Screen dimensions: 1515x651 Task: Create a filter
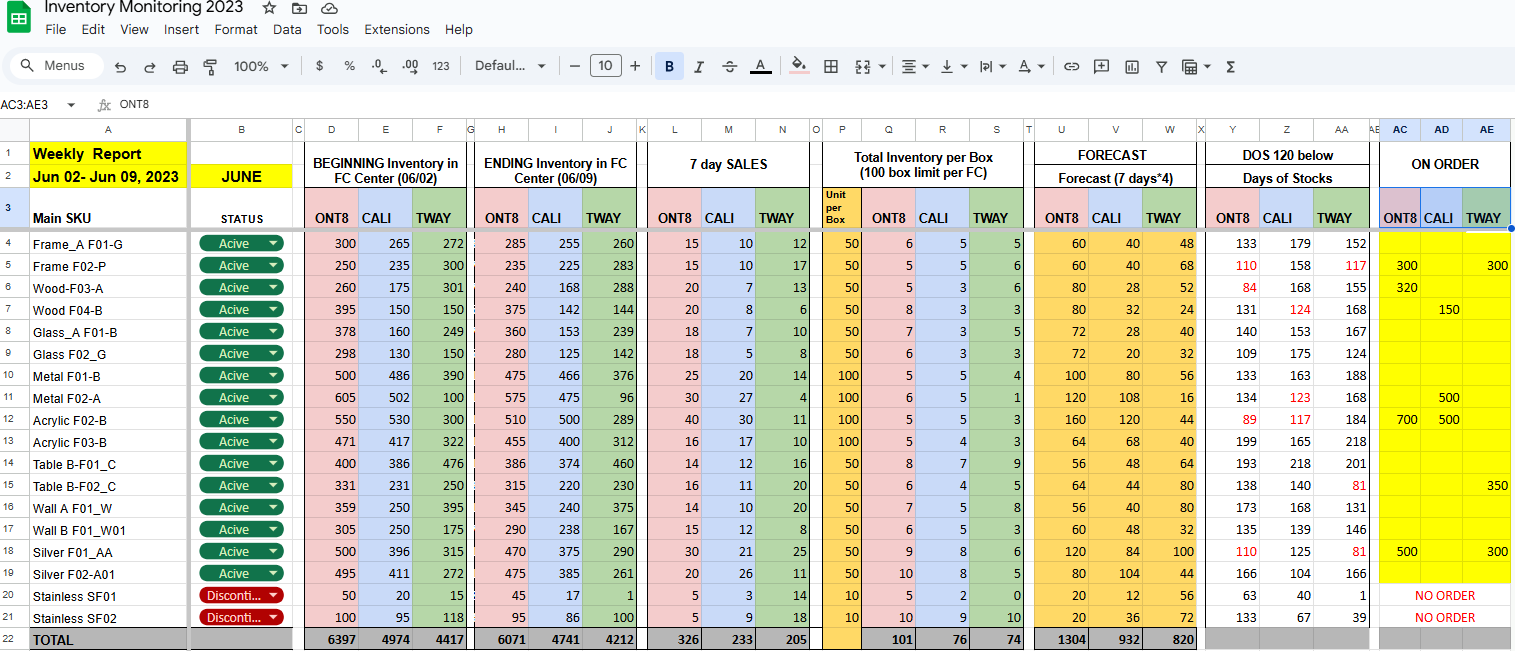(1161, 67)
